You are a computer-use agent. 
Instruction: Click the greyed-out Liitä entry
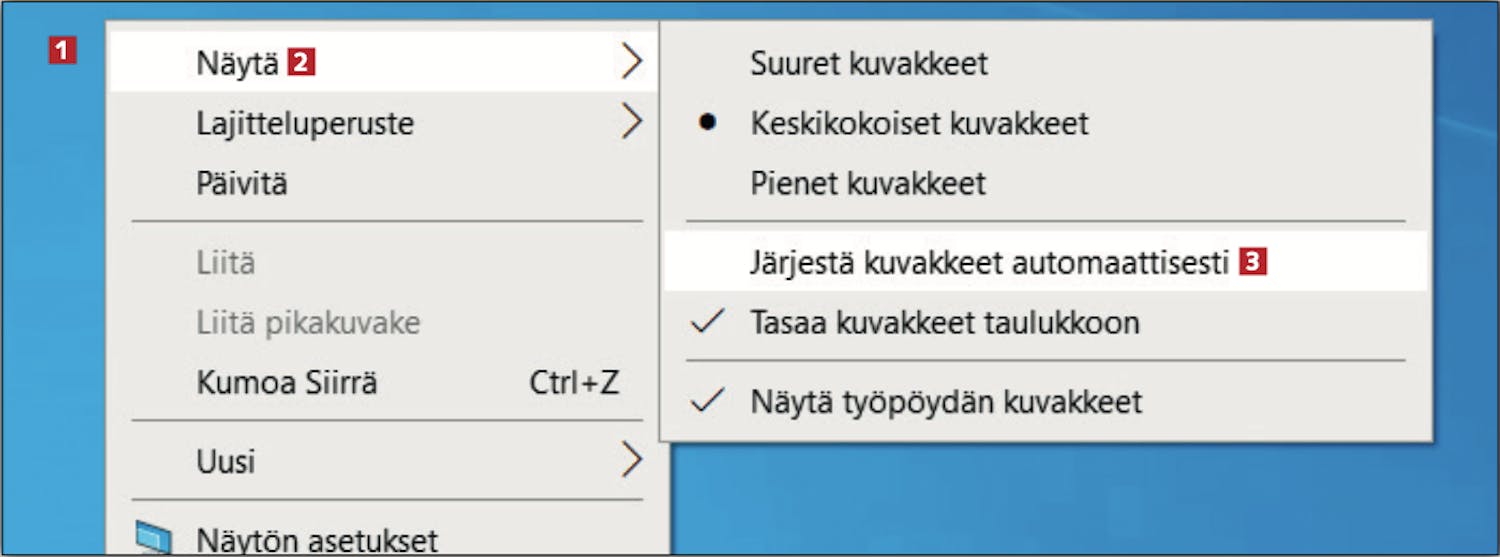tap(226, 263)
